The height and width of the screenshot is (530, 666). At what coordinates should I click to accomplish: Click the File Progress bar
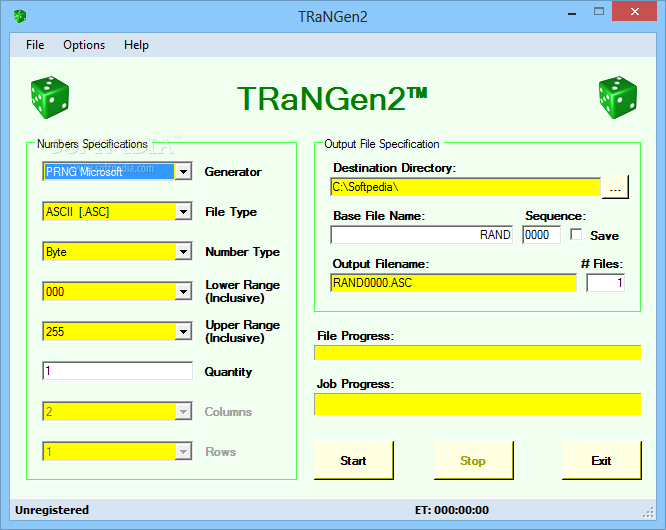click(x=477, y=352)
